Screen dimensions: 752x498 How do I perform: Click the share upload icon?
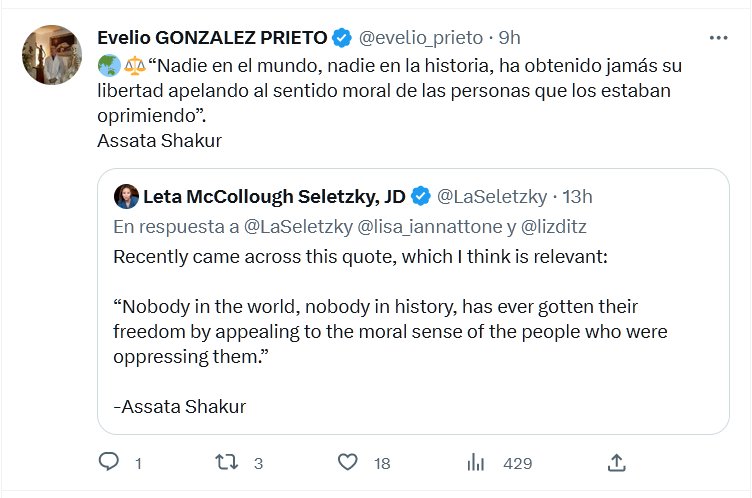click(x=617, y=462)
